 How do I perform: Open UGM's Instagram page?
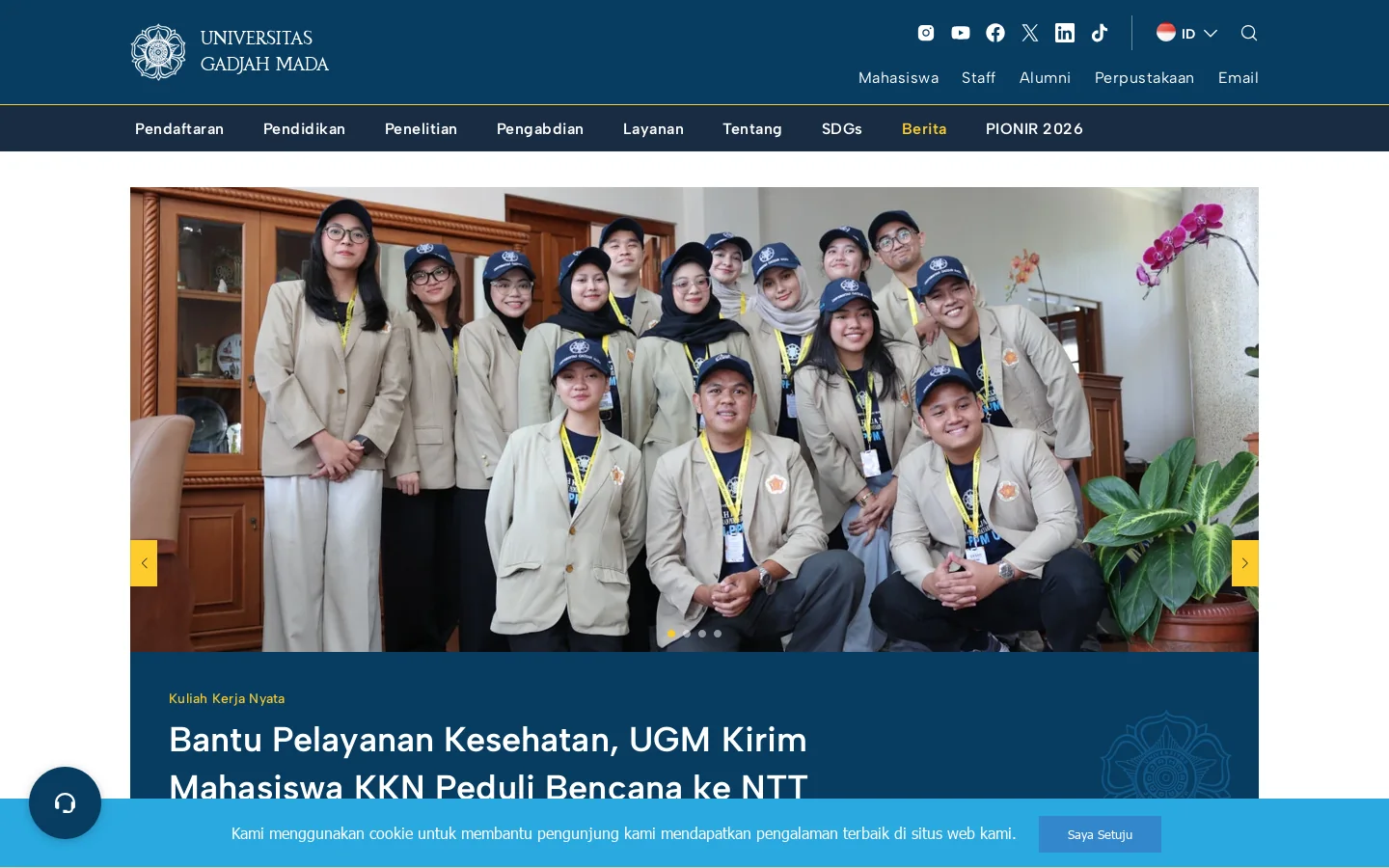(926, 33)
